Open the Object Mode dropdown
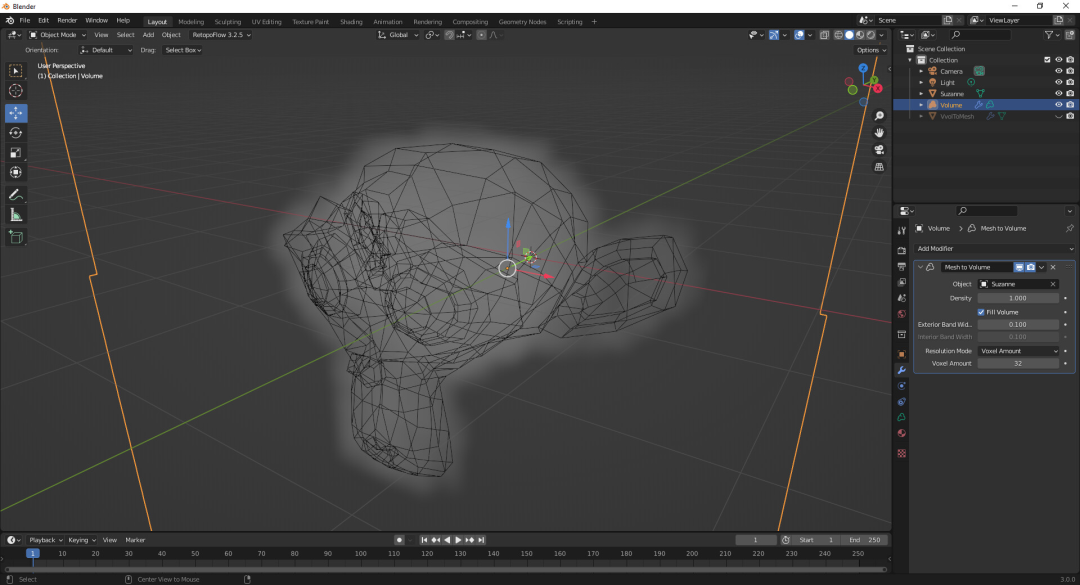1080x585 pixels. pos(57,35)
